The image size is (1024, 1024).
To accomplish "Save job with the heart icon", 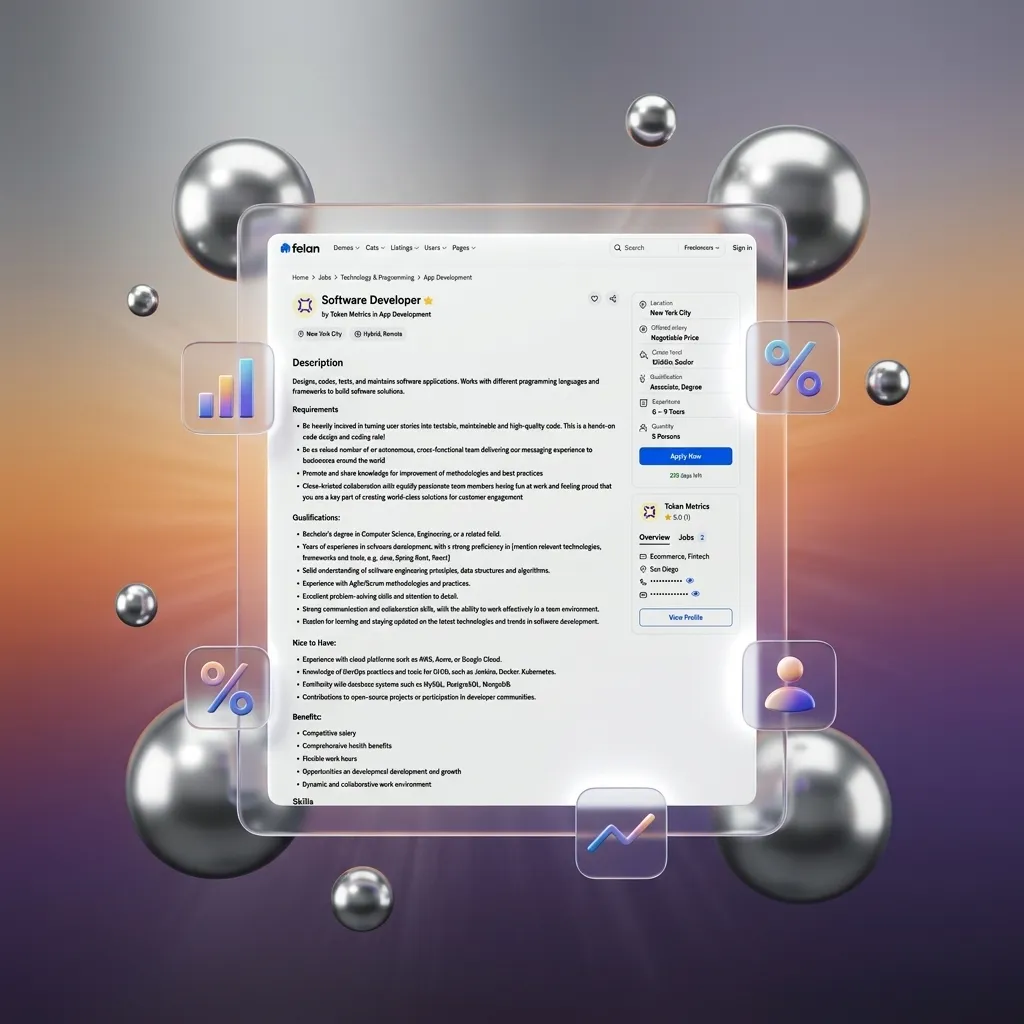I will click(594, 299).
